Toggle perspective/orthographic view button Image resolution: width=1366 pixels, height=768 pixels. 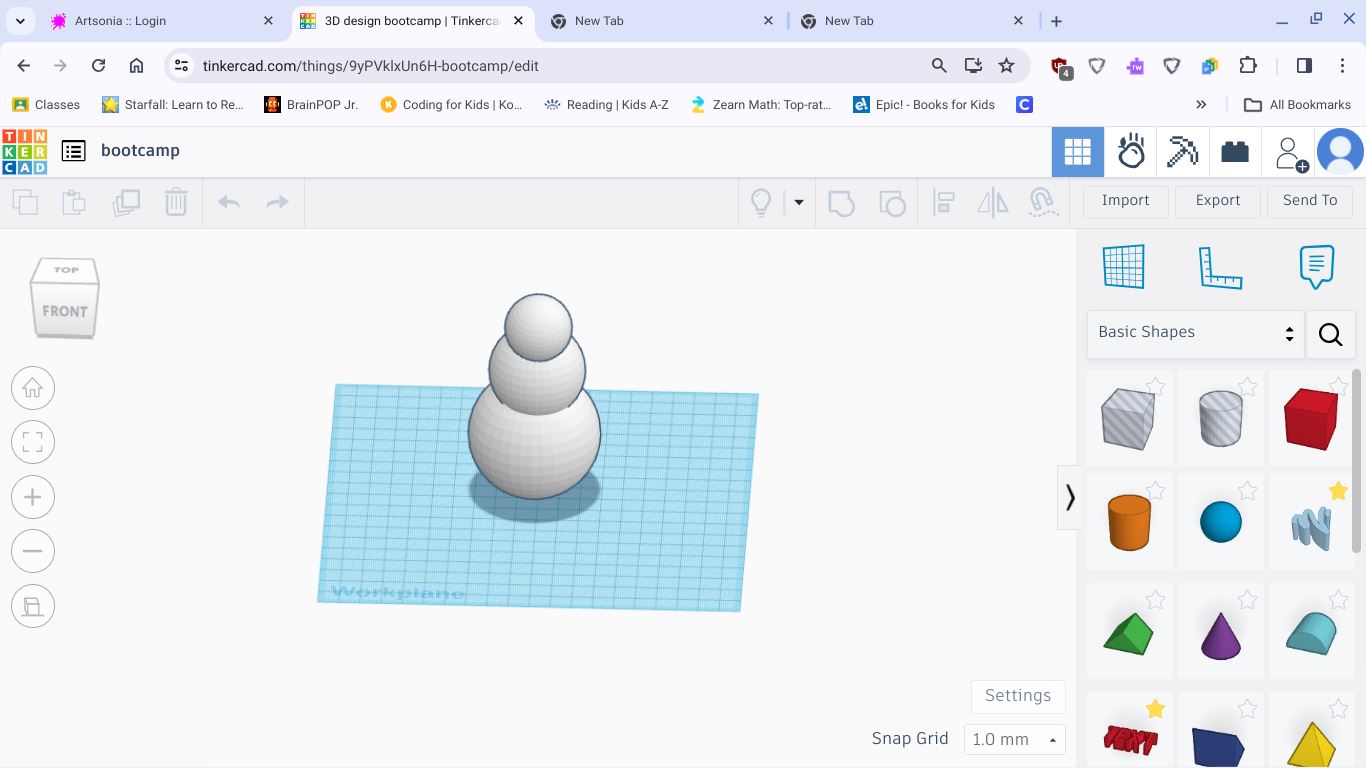tap(33, 606)
